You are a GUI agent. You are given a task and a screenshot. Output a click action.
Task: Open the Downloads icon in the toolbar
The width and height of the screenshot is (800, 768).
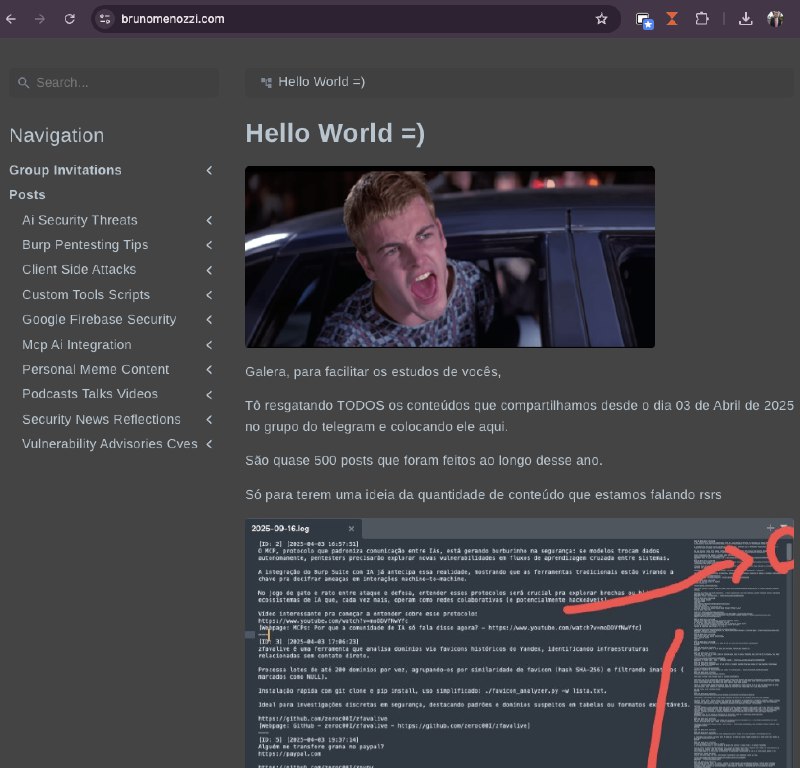point(746,18)
